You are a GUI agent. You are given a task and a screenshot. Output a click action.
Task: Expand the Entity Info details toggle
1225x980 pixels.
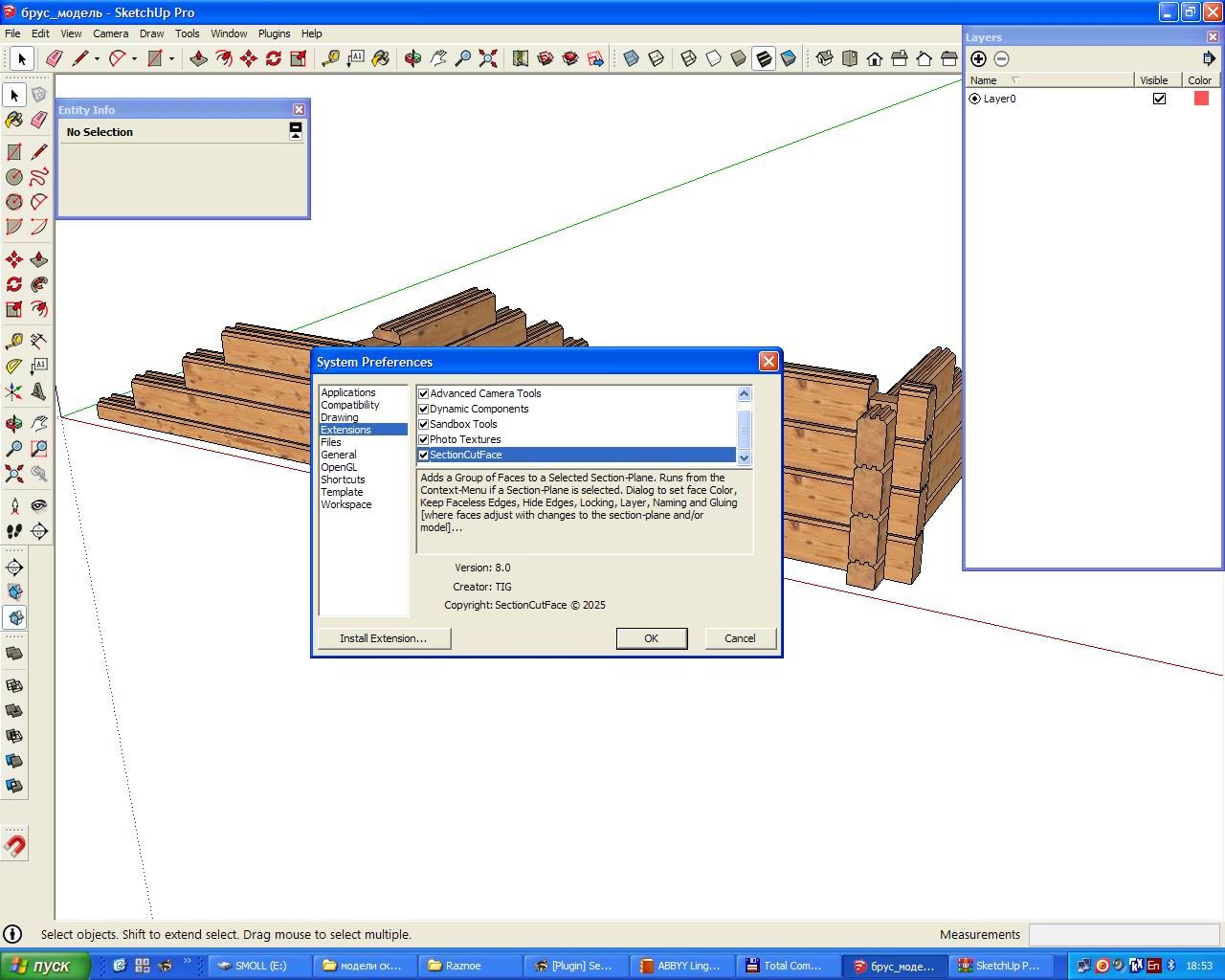pyautogui.click(x=296, y=132)
